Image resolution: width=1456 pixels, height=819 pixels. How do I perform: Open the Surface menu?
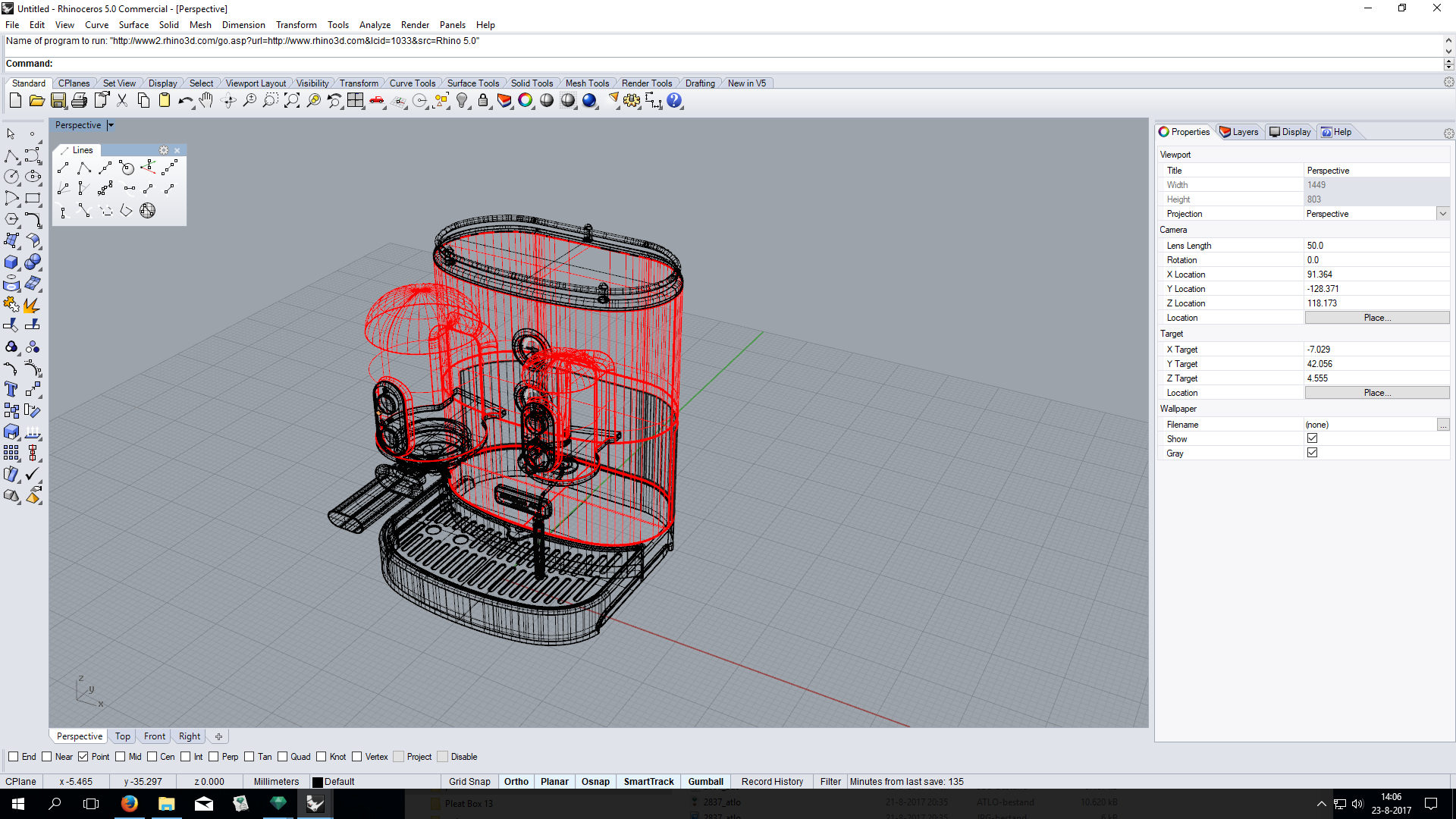point(133,25)
